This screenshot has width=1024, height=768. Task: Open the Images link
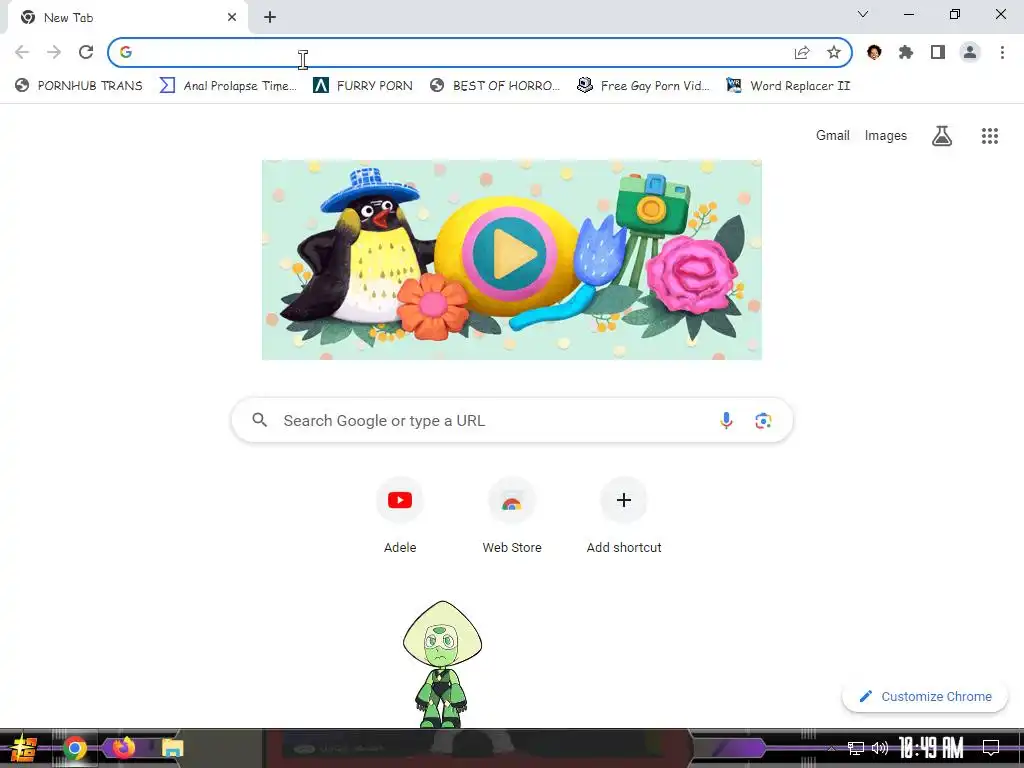[886, 135]
